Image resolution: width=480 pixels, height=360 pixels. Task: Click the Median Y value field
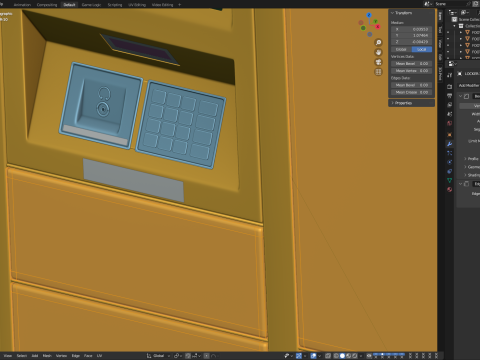(x=412, y=35)
